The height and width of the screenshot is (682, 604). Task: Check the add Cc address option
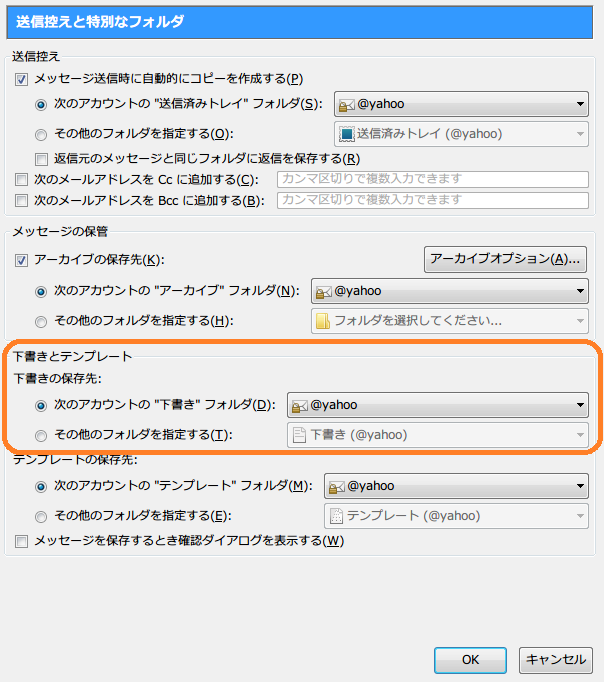(x=22, y=179)
